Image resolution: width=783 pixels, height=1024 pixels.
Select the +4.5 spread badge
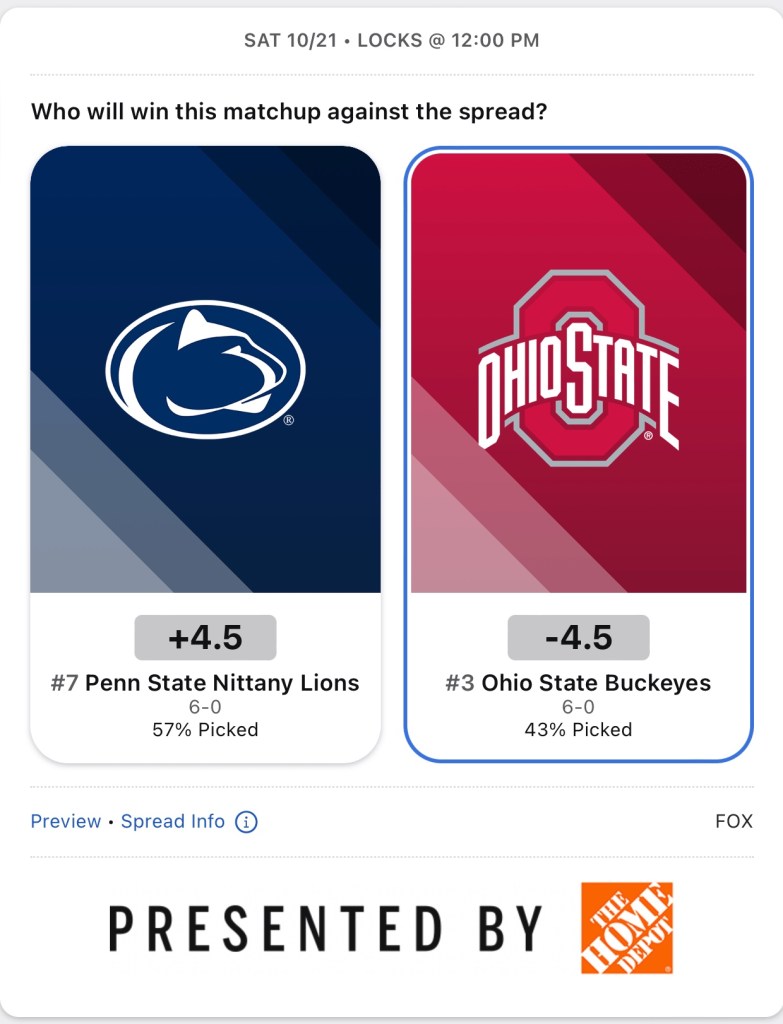coord(205,638)
